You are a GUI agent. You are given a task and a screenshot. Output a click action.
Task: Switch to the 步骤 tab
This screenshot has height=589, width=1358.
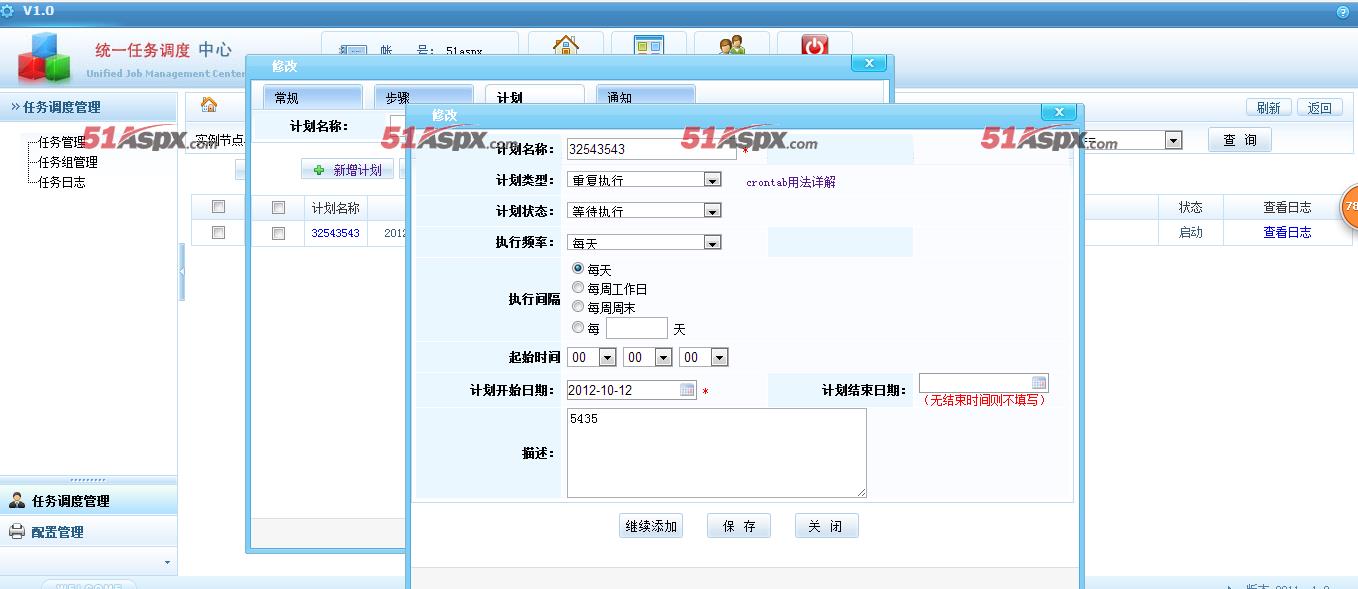click(x=423, y=97)
